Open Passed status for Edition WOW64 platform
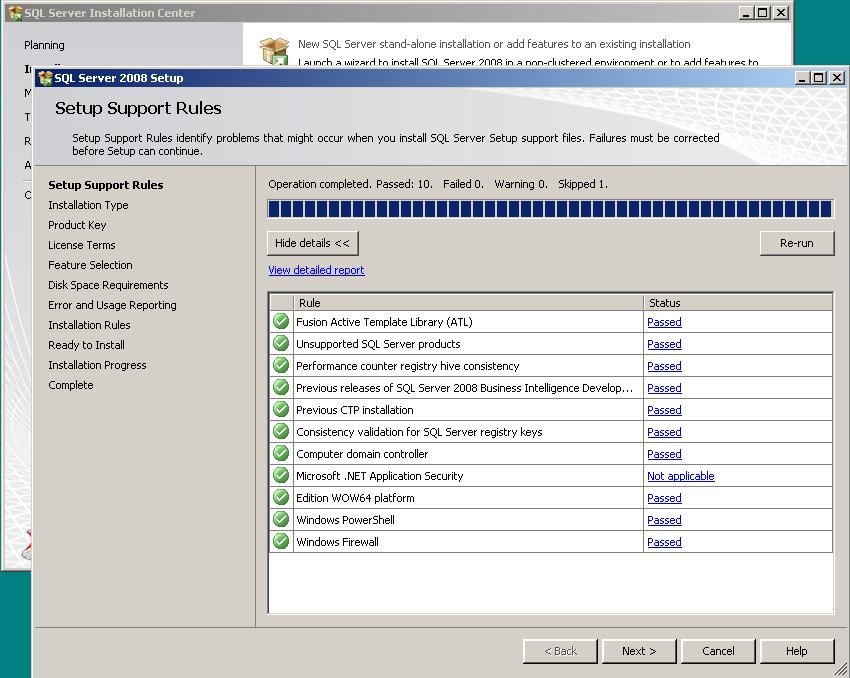The height and width of the screenshot is (678, 850). point(664,498)
